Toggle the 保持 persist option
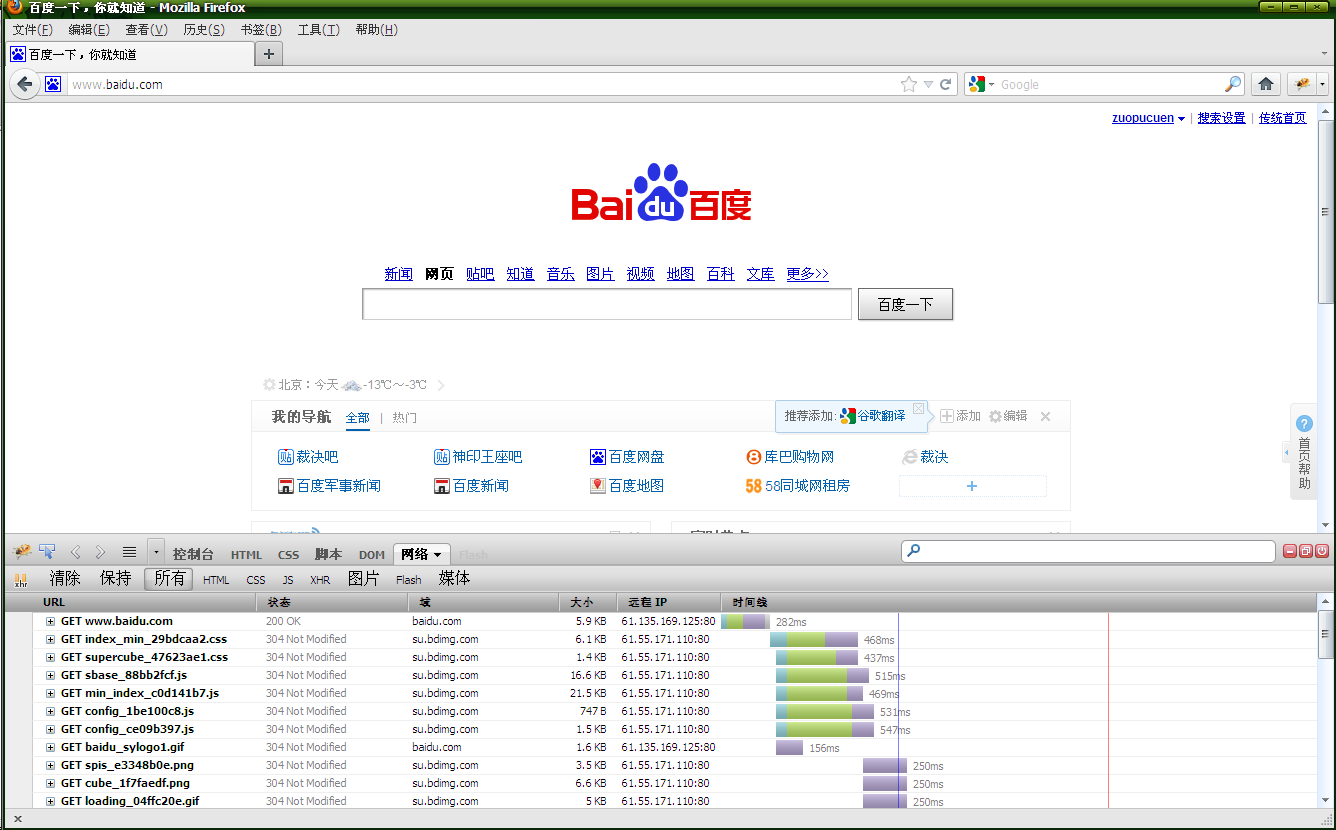 pos(115,578)
